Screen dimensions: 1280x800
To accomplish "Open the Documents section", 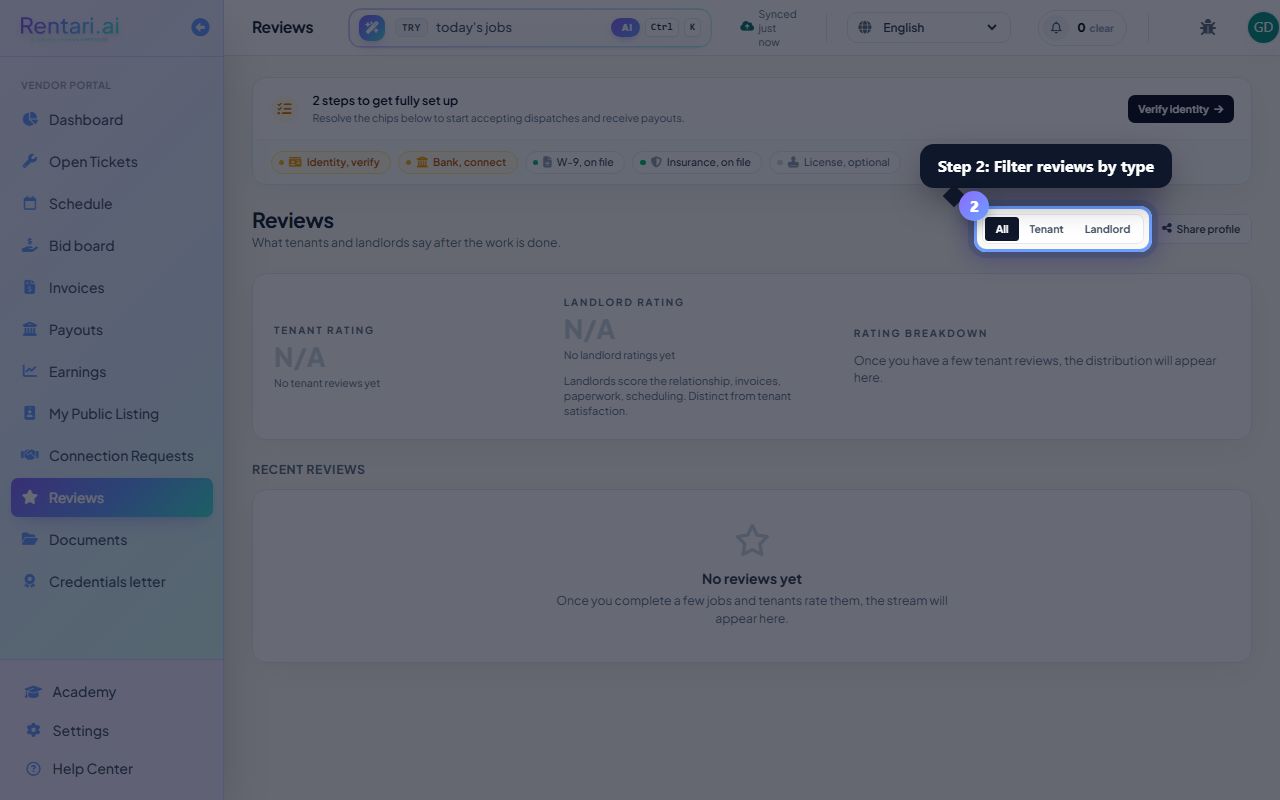I will (112, 540).
